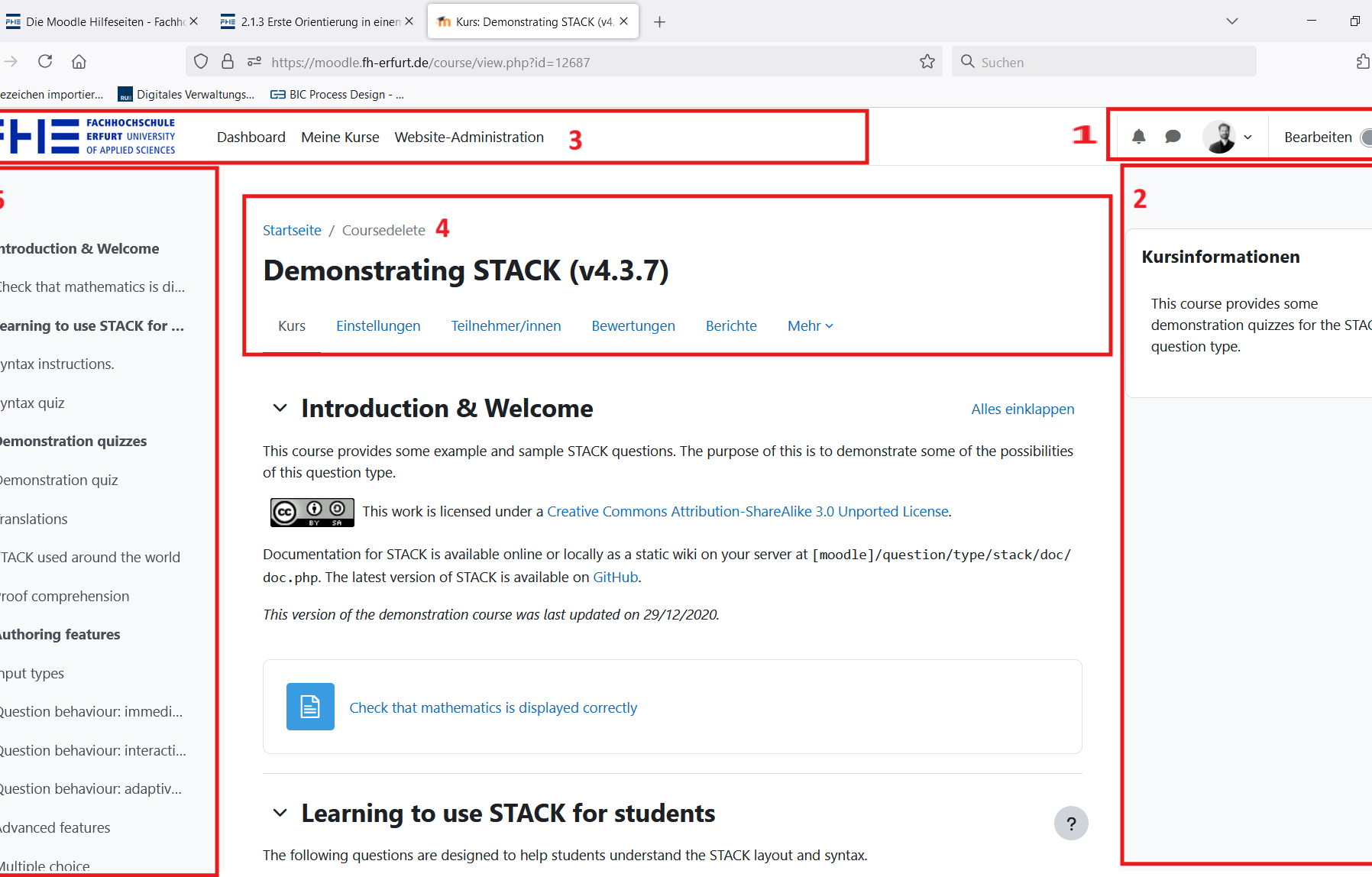Collapse Learning to use STACK section

click(280, 814)
